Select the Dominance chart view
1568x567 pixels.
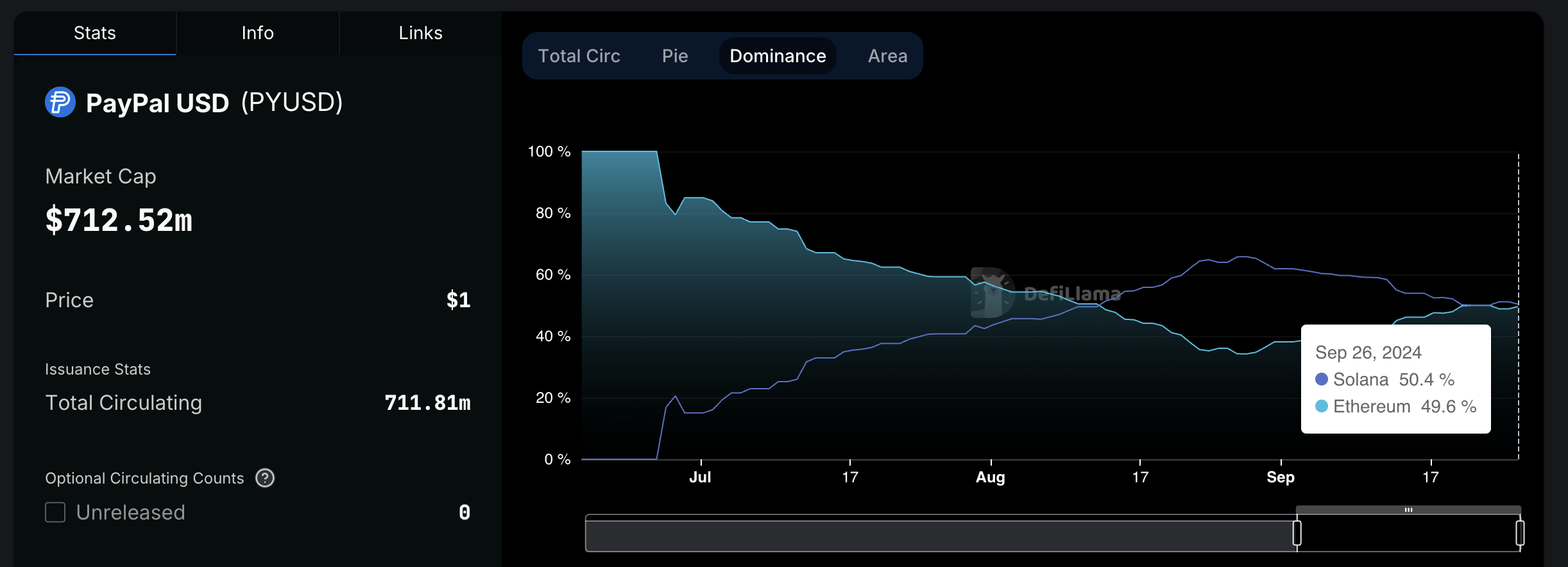(x=778, y=56)
